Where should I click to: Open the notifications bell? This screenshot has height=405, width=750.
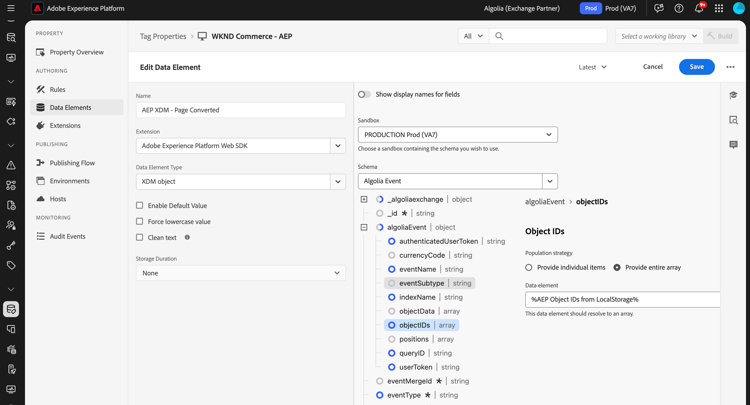point(699,9)
